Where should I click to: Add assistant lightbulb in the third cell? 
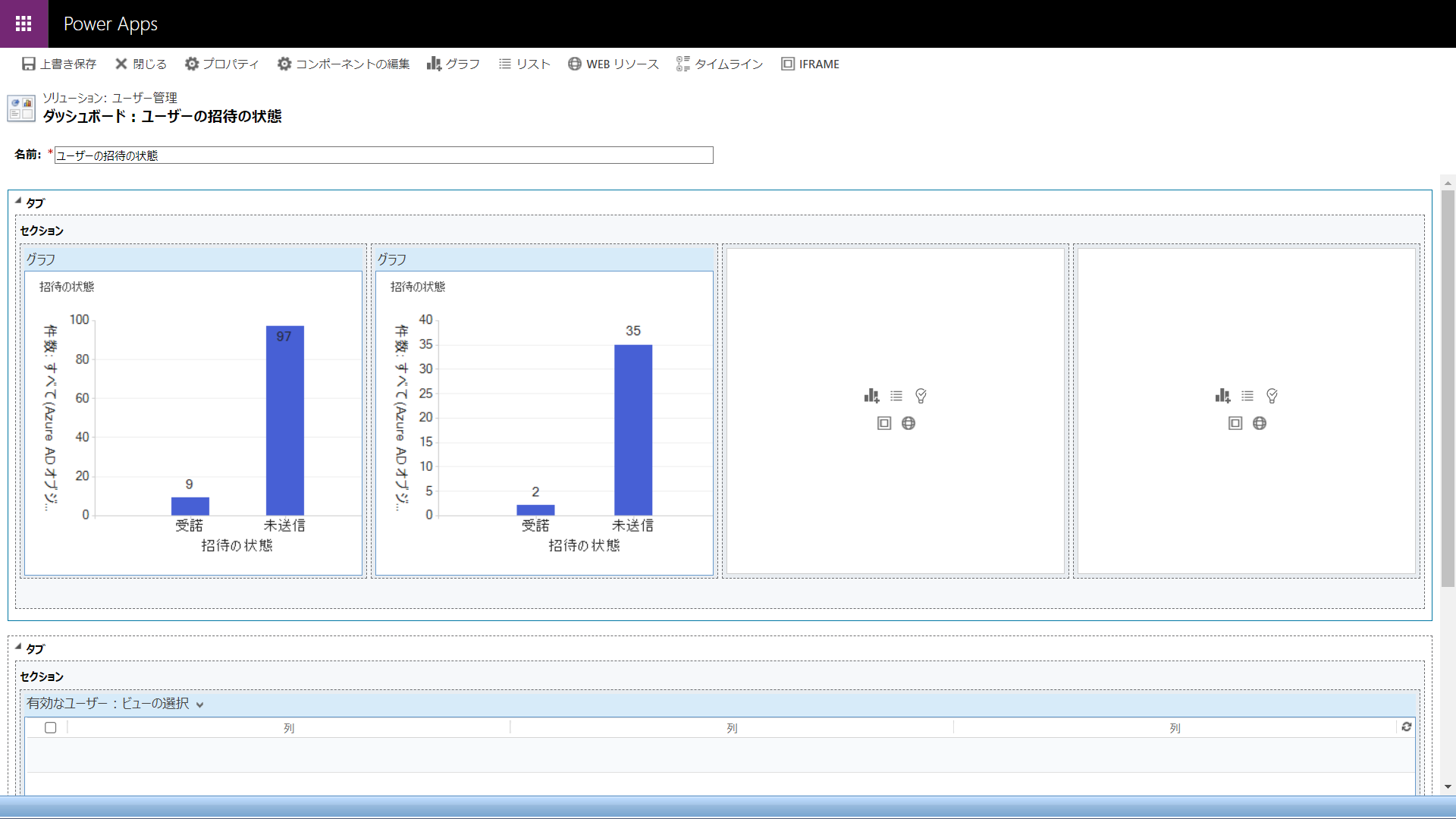[x=921, y=396]
